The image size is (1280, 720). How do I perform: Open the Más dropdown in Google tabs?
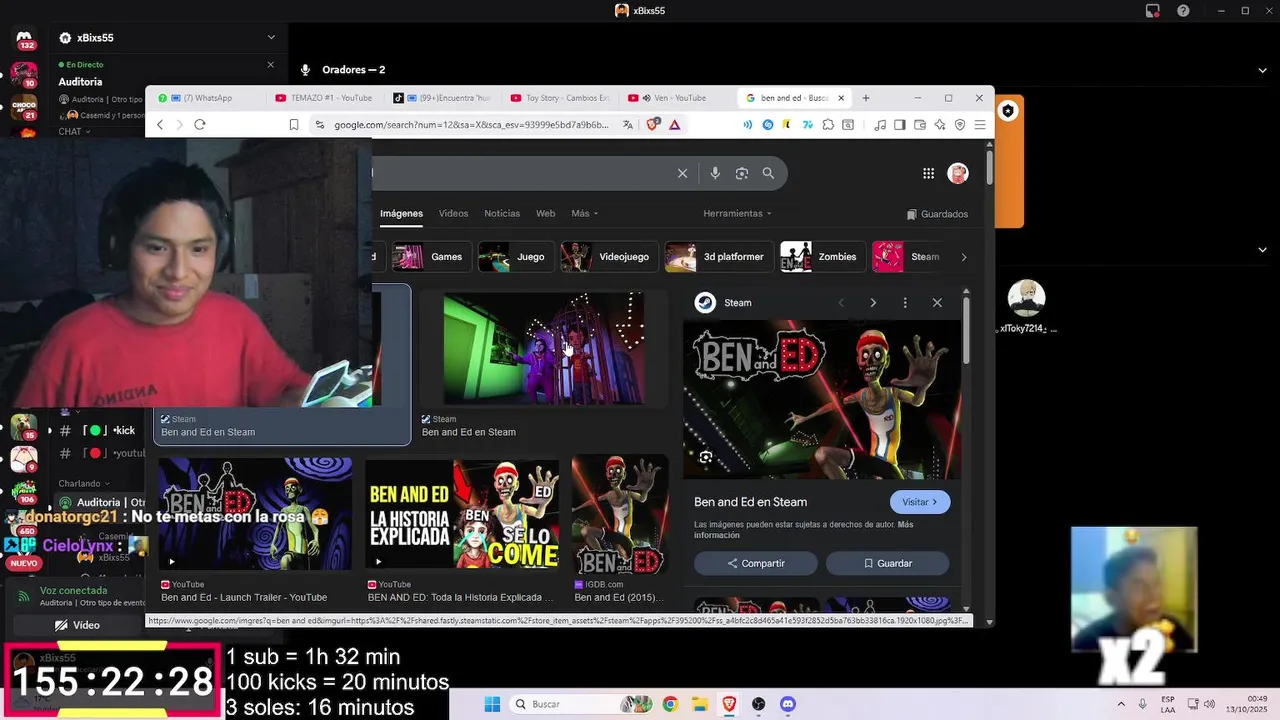[585, 214]
